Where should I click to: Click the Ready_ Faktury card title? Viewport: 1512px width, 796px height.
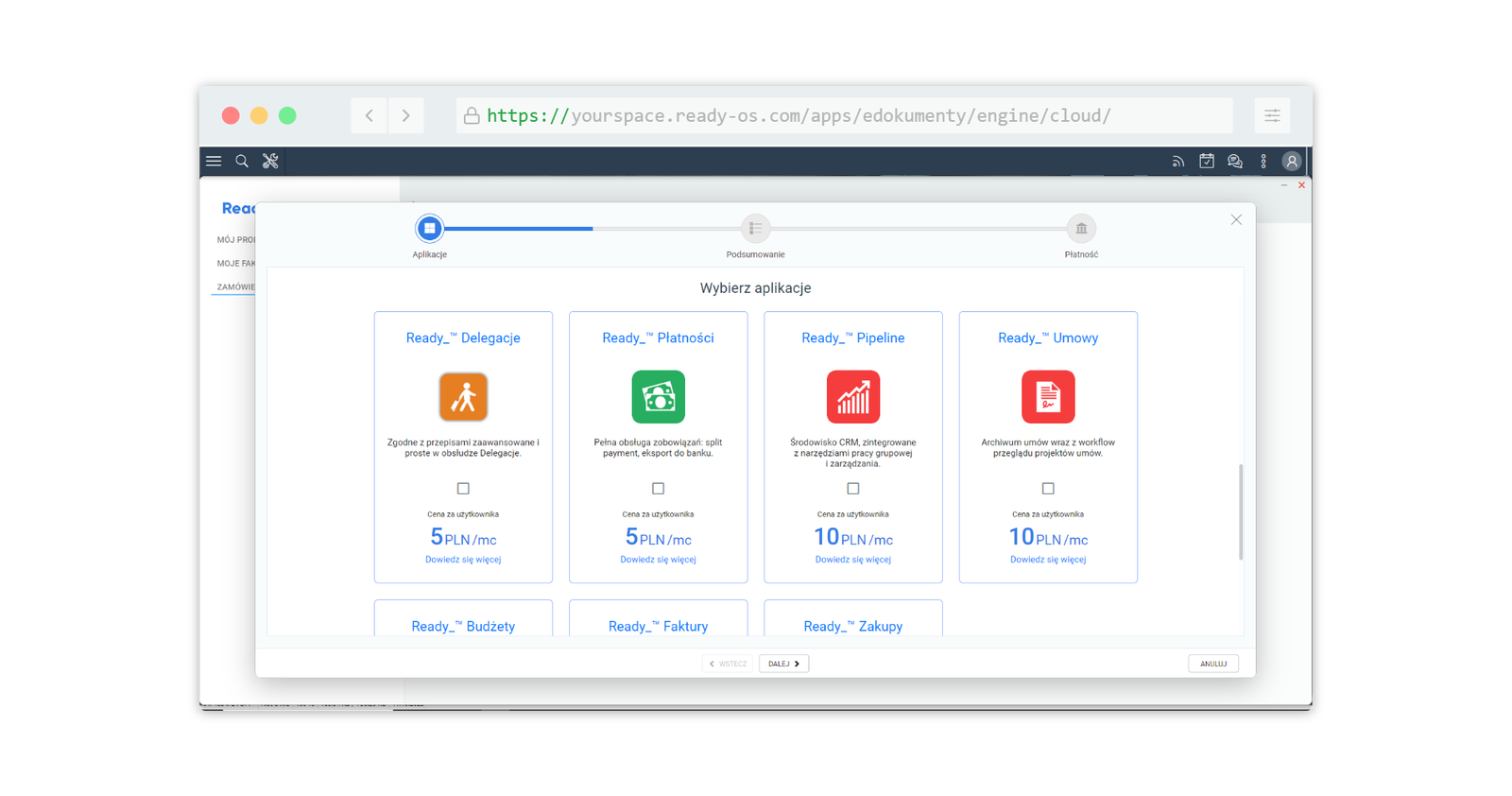[659, 626]
